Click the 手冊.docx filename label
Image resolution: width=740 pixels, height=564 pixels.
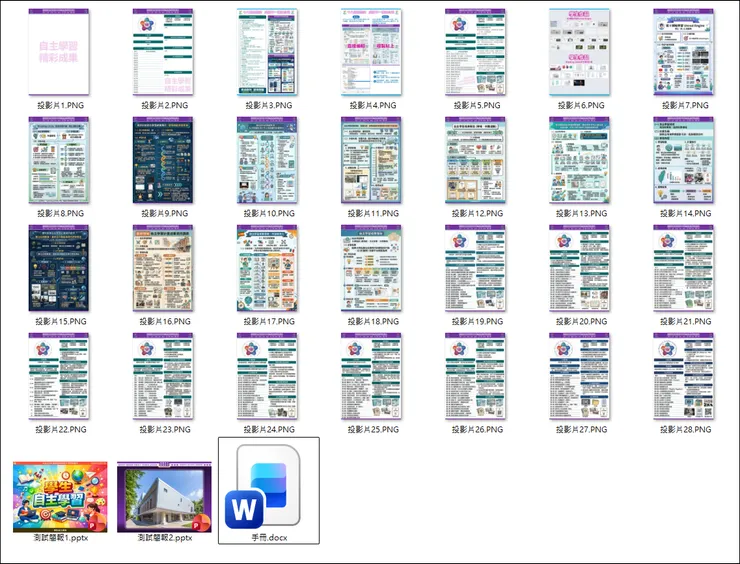[269, 538]
